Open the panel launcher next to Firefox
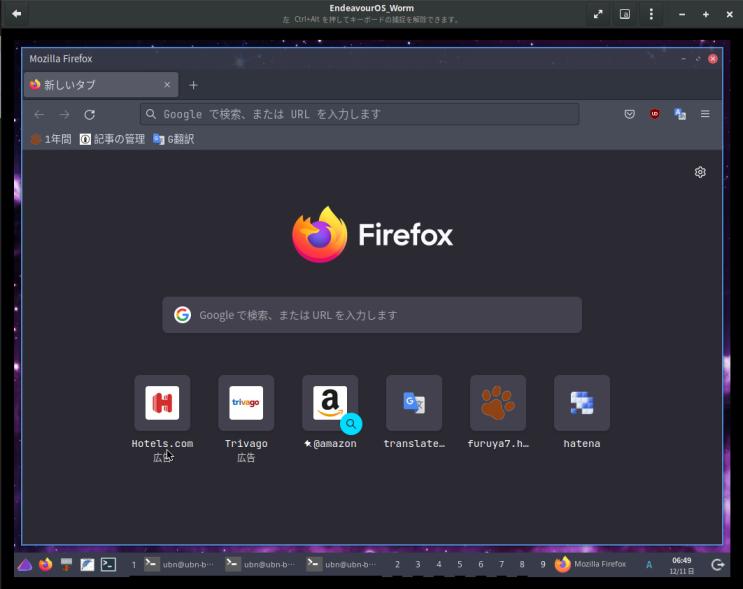Viewport: 743px width, 589px height. 66,564
